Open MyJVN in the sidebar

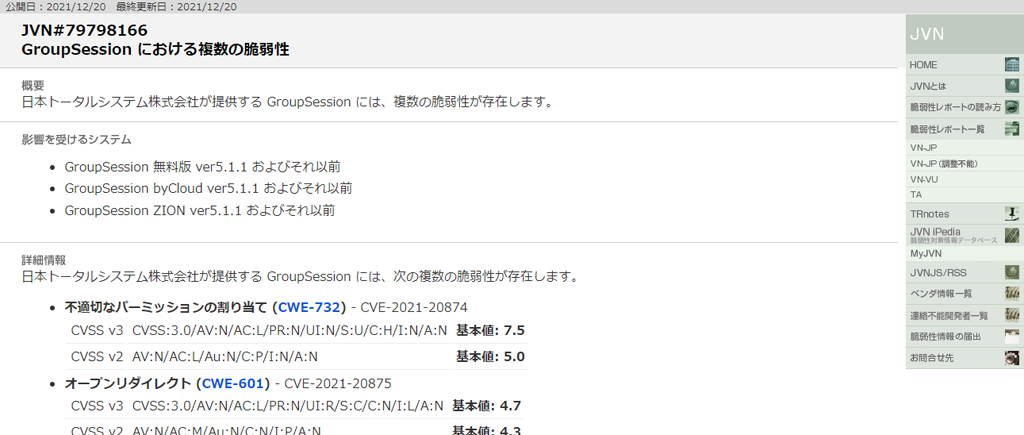925,253
